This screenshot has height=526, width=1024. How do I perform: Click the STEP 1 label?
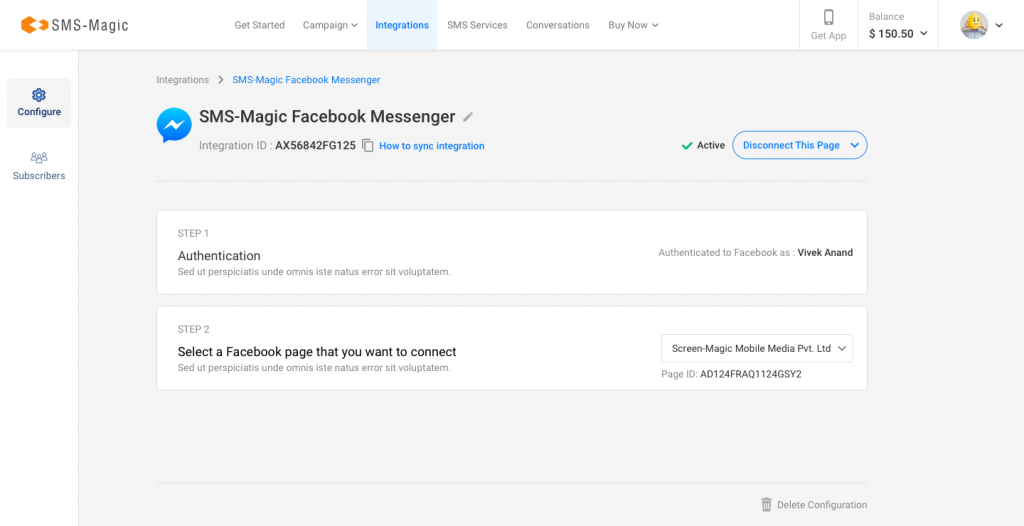click(x=193, y=233)
